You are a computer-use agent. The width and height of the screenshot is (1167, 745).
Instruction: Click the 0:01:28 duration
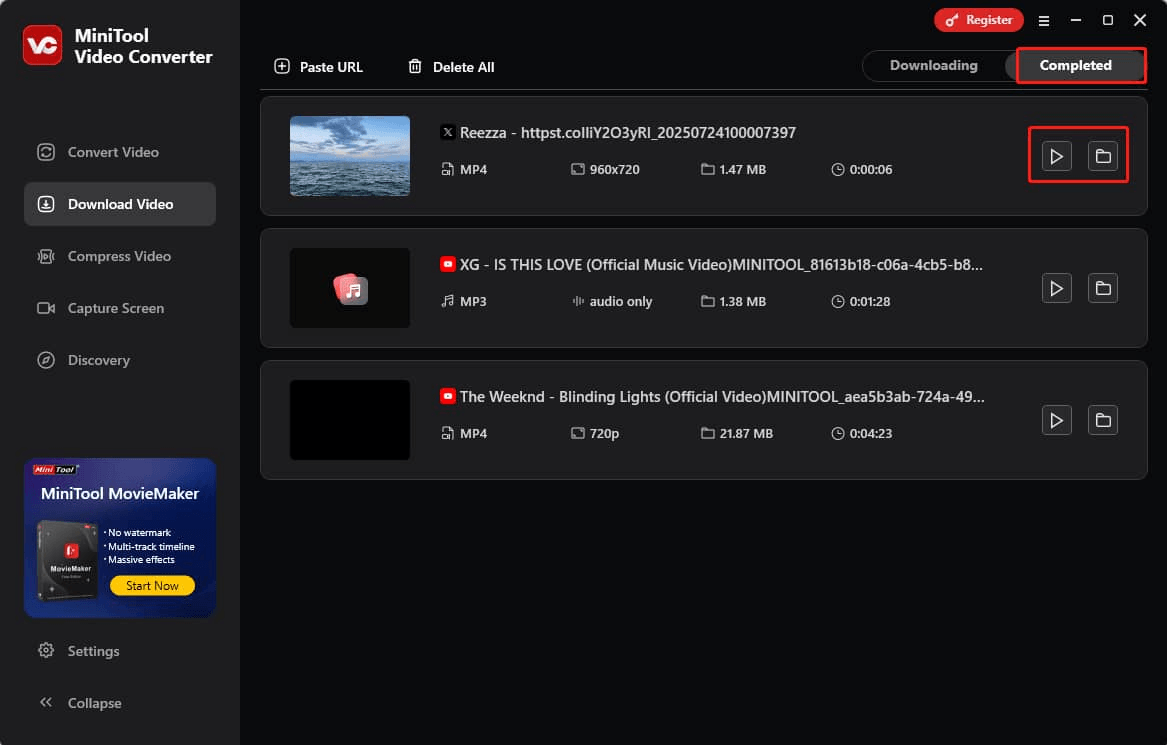[x=869, y=301]
